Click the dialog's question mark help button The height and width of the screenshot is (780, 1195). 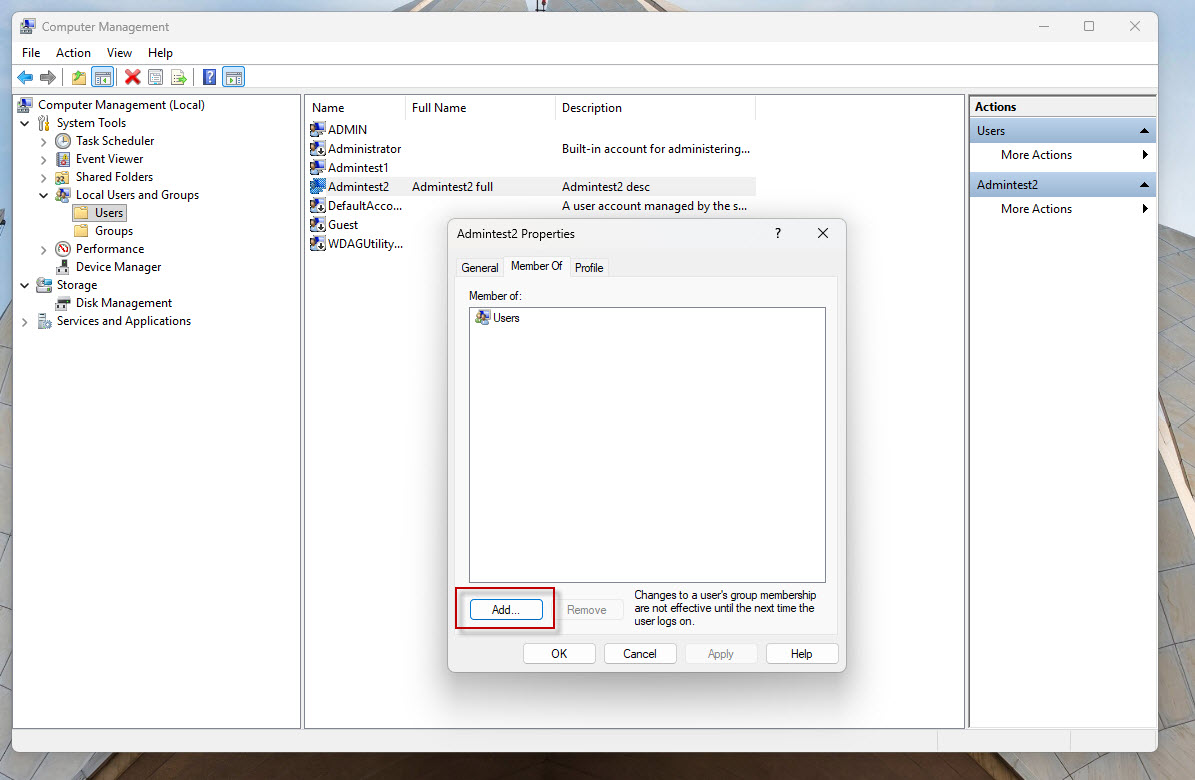click(778, 233)
